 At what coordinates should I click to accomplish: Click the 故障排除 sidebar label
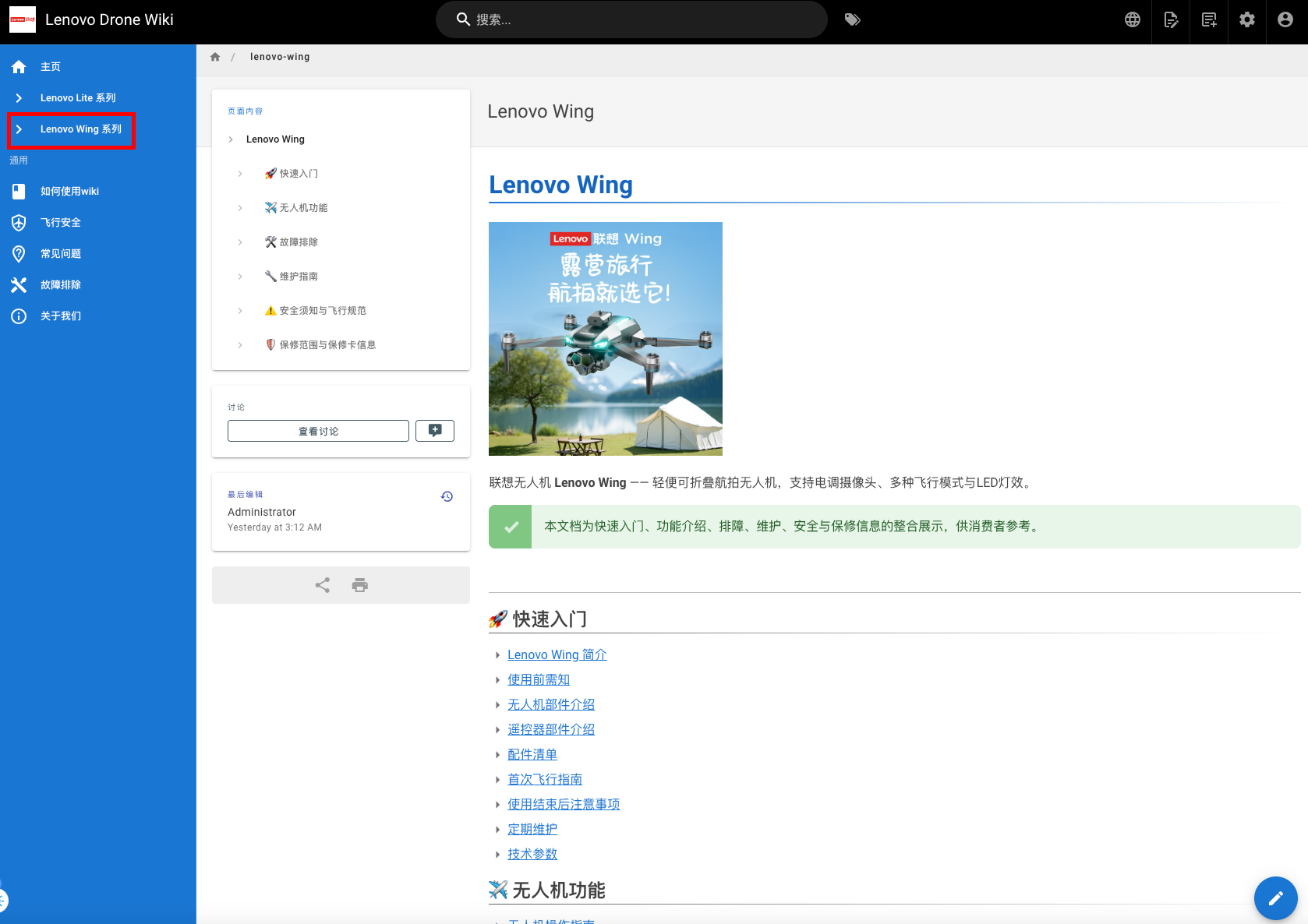[x=61, y=285]
